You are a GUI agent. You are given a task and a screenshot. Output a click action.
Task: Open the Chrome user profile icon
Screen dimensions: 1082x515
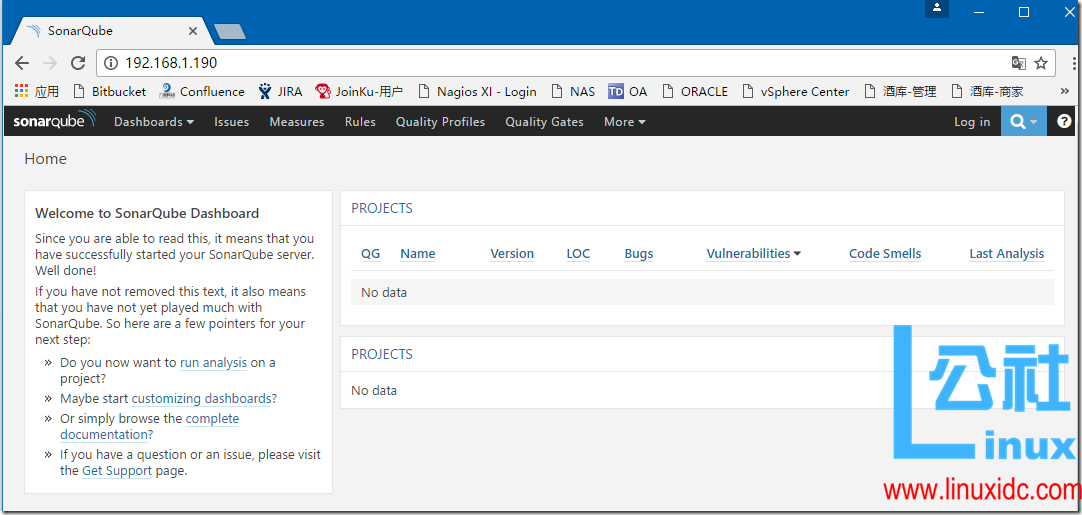point(937,9)
